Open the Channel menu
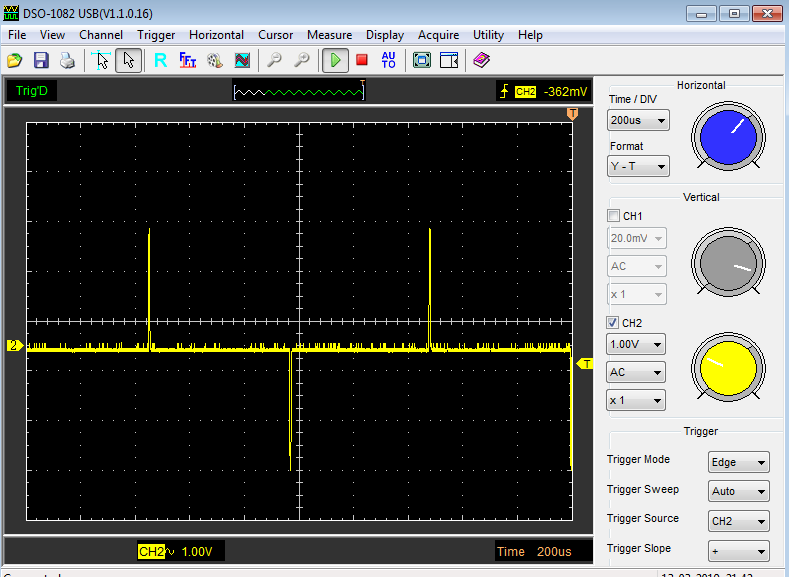789x577 pixels. point(101,35)
